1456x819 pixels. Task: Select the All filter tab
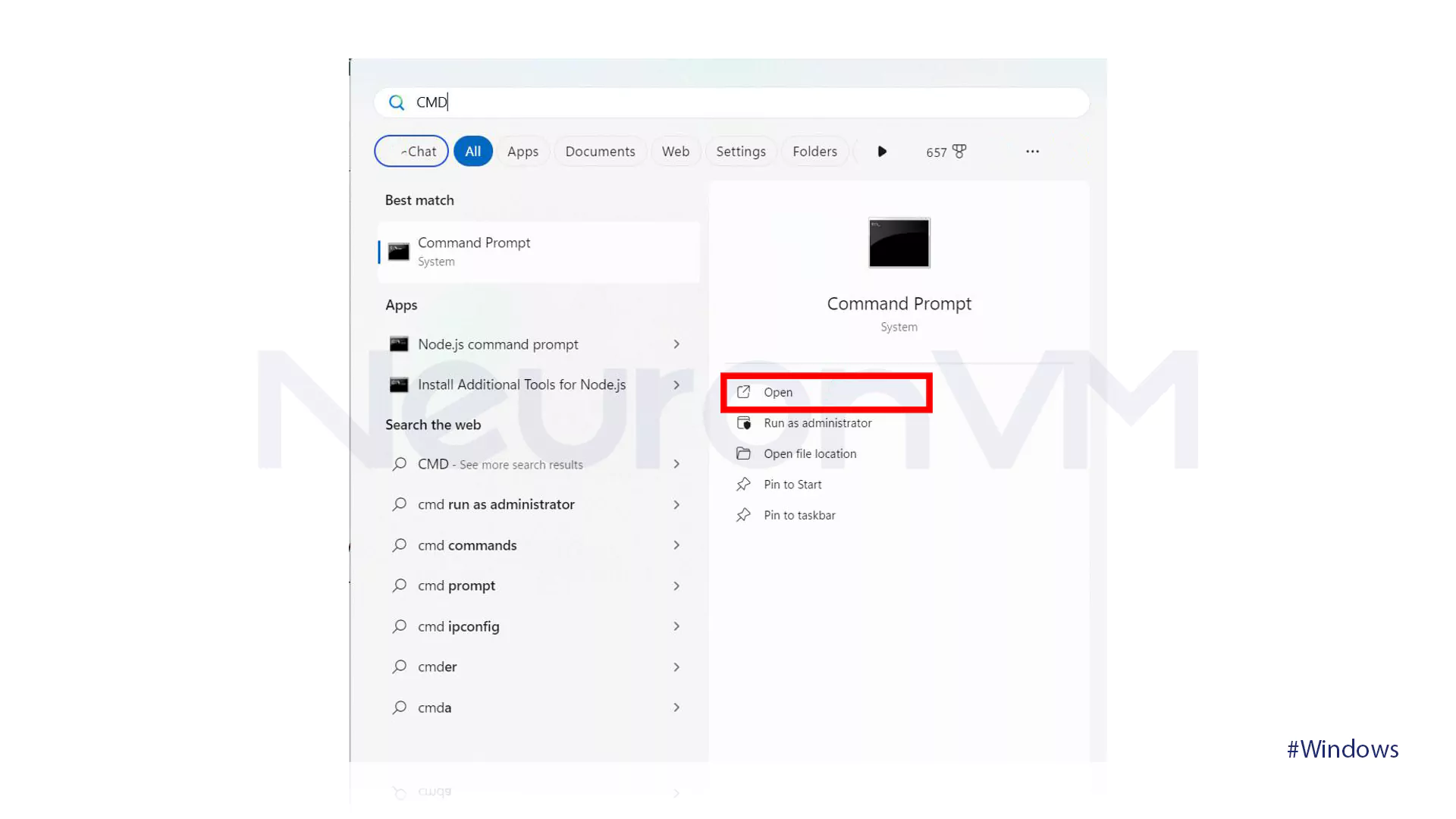(472, 150)
